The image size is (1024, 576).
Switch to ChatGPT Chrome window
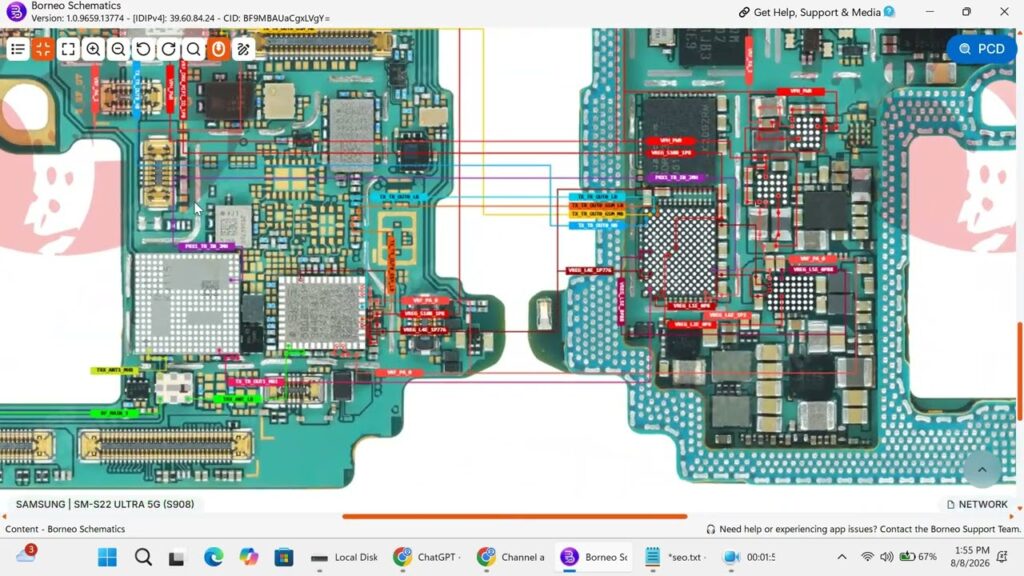(428, 557)
